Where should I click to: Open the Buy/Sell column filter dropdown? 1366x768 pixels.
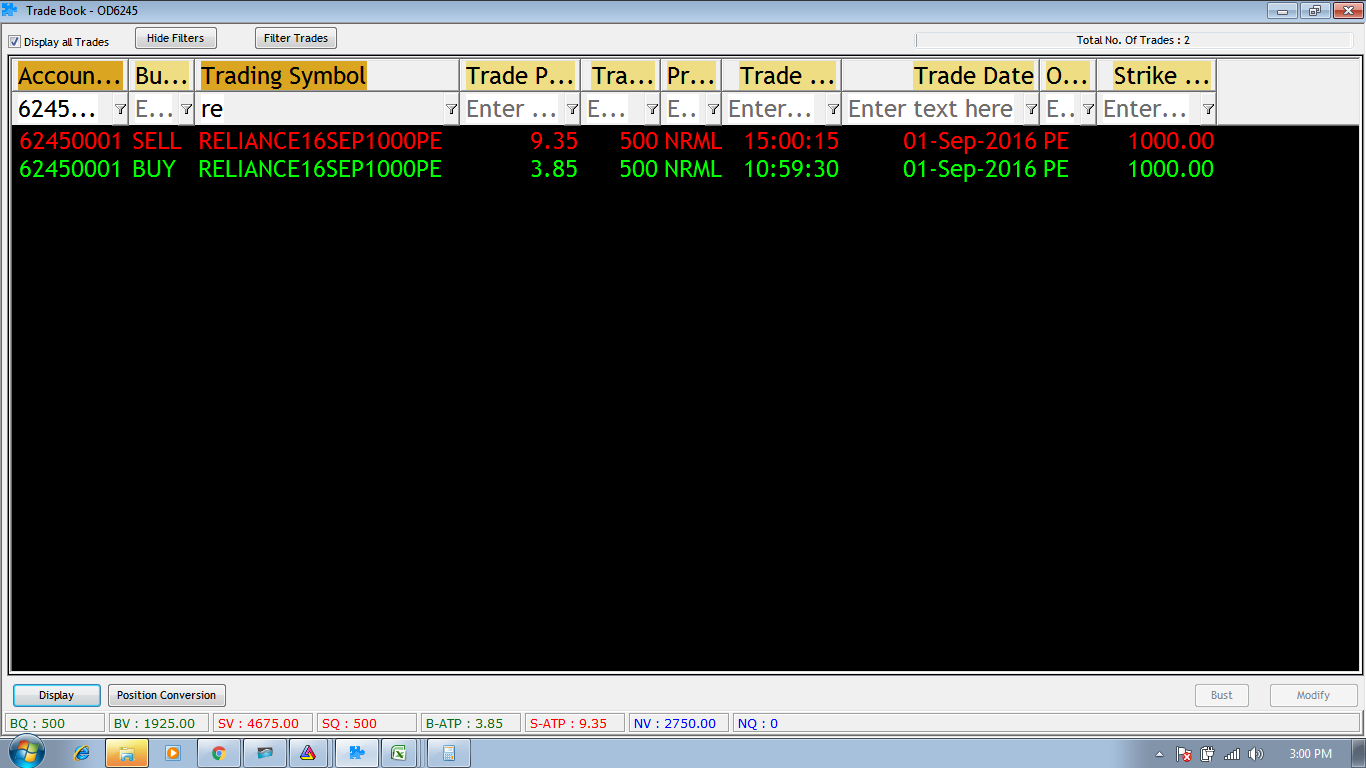point(186,109)
